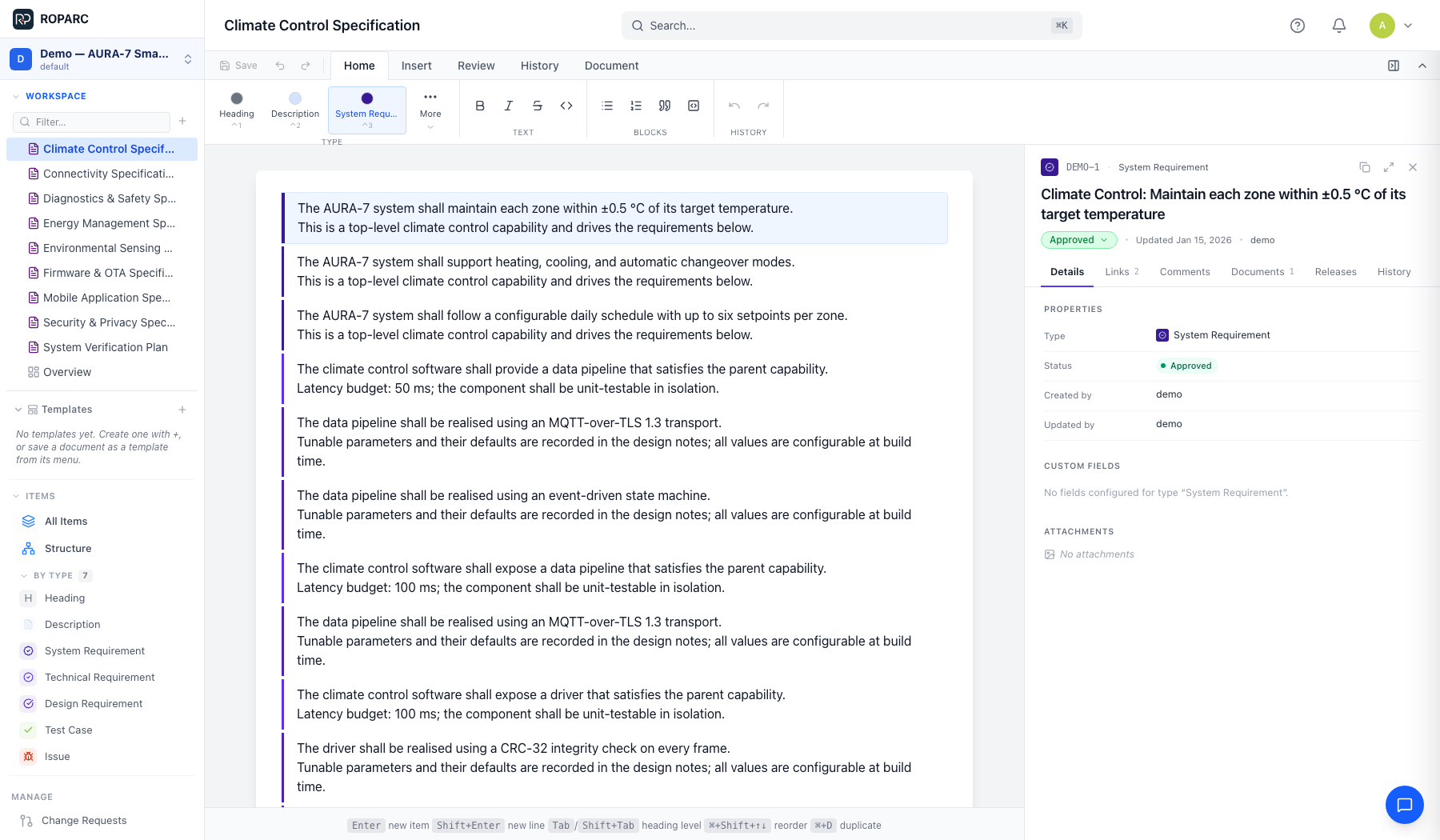Open the Approved status dropdown
The height and width of the screenshot is (840, 1440).
pos(1078,240)
